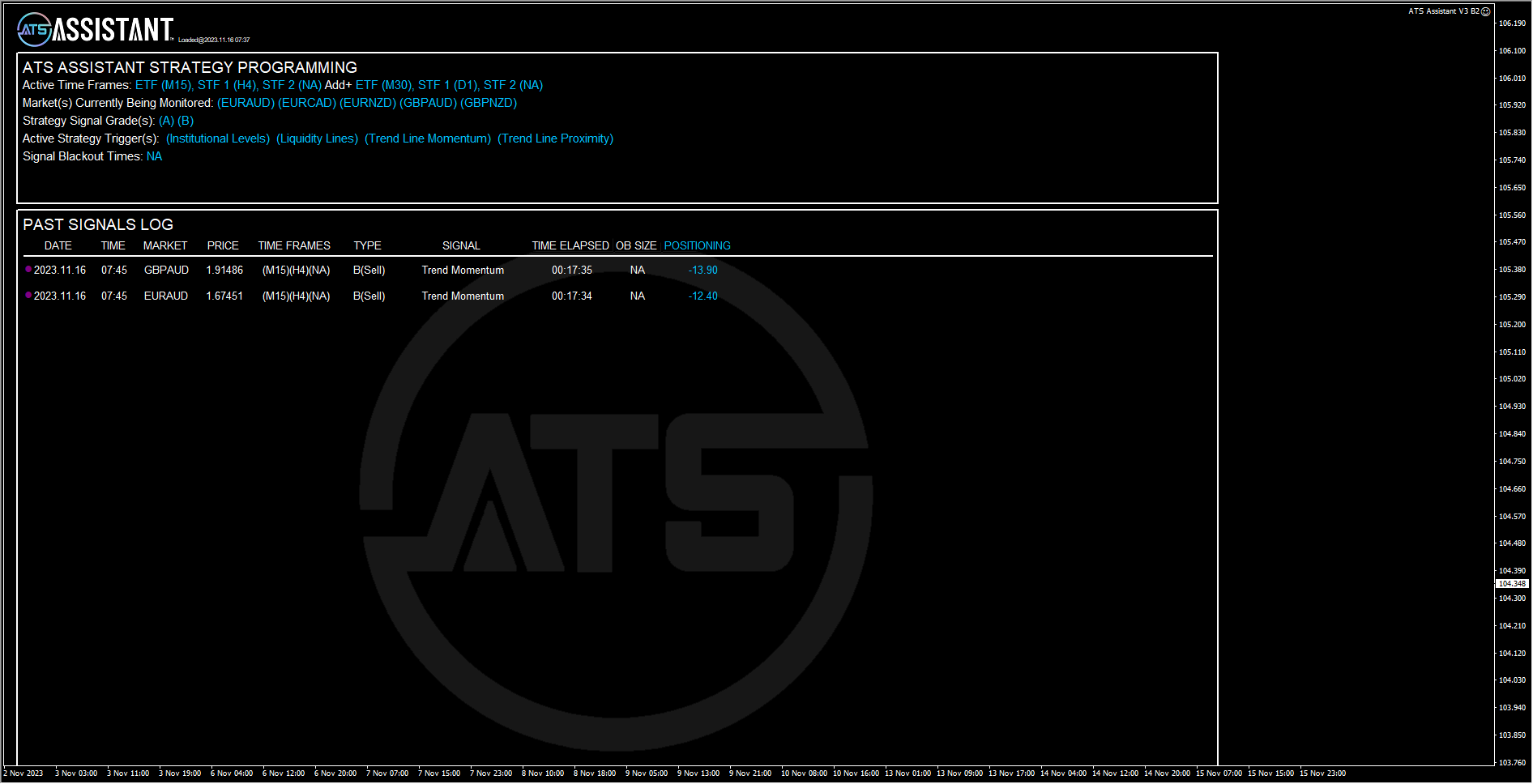Click the 15 Nov 23:00 time axis label
Screen dimensions: 1533x784
click(1322, 773)
